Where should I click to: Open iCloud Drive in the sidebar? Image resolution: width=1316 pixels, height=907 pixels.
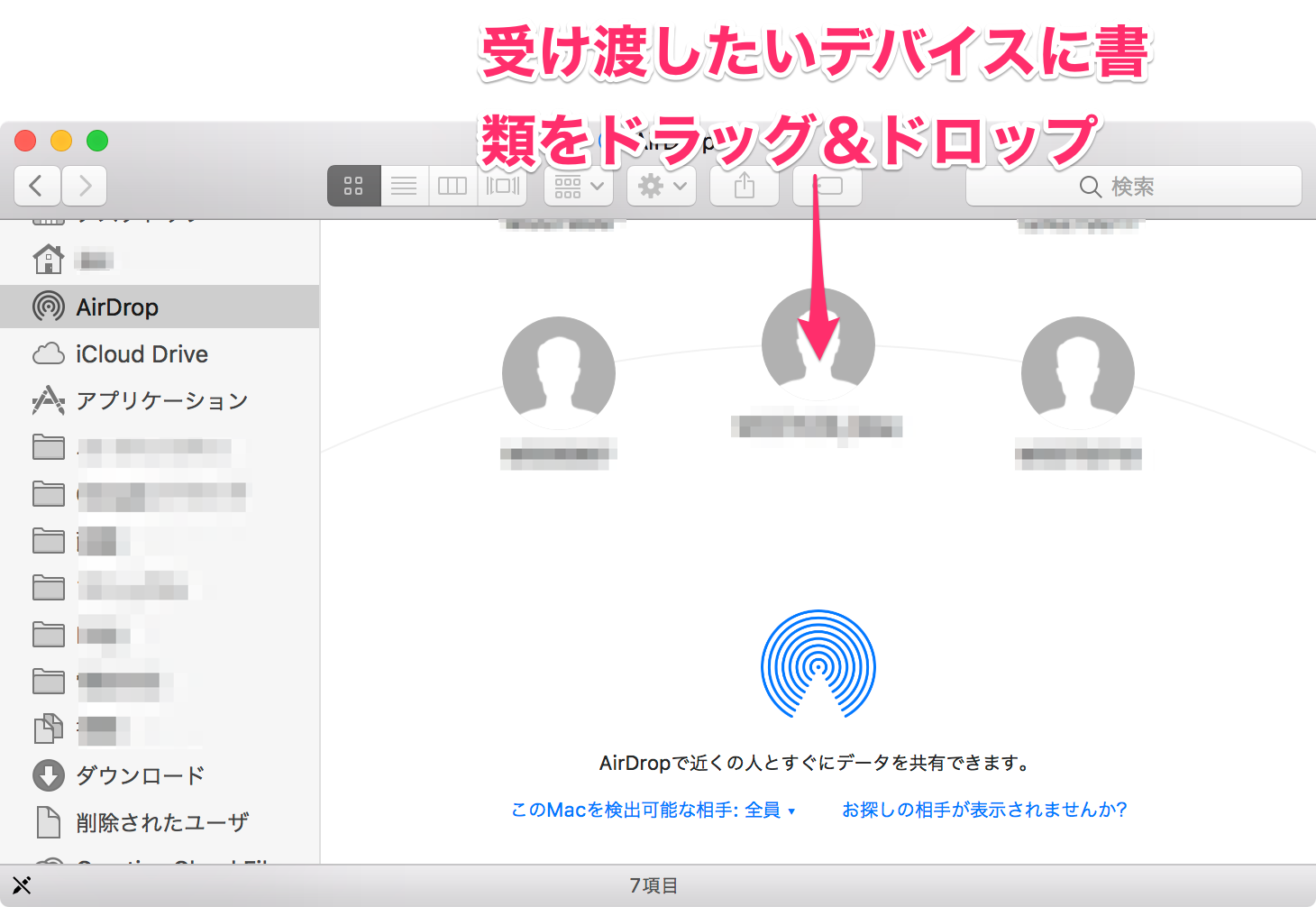point(160,354)
